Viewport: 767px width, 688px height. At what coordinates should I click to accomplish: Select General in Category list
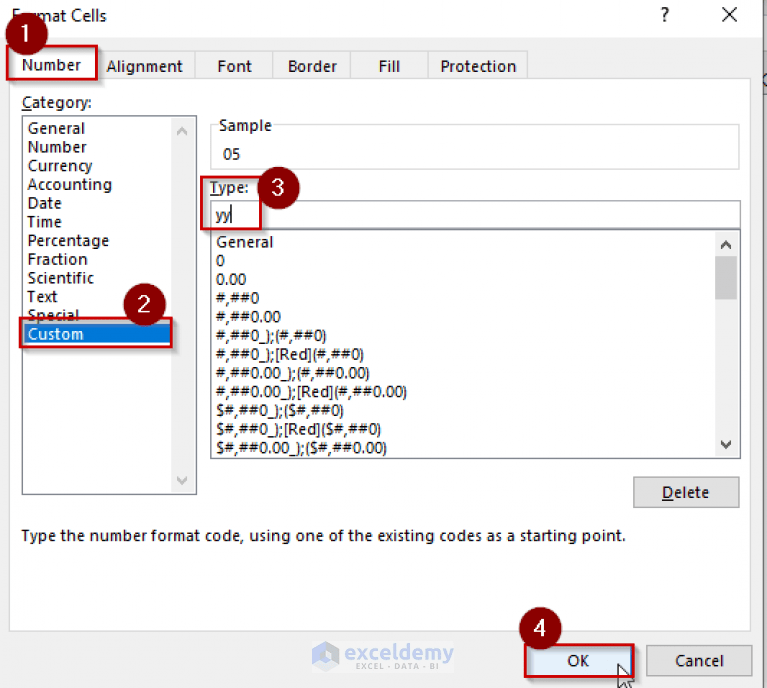click(56, 128)
